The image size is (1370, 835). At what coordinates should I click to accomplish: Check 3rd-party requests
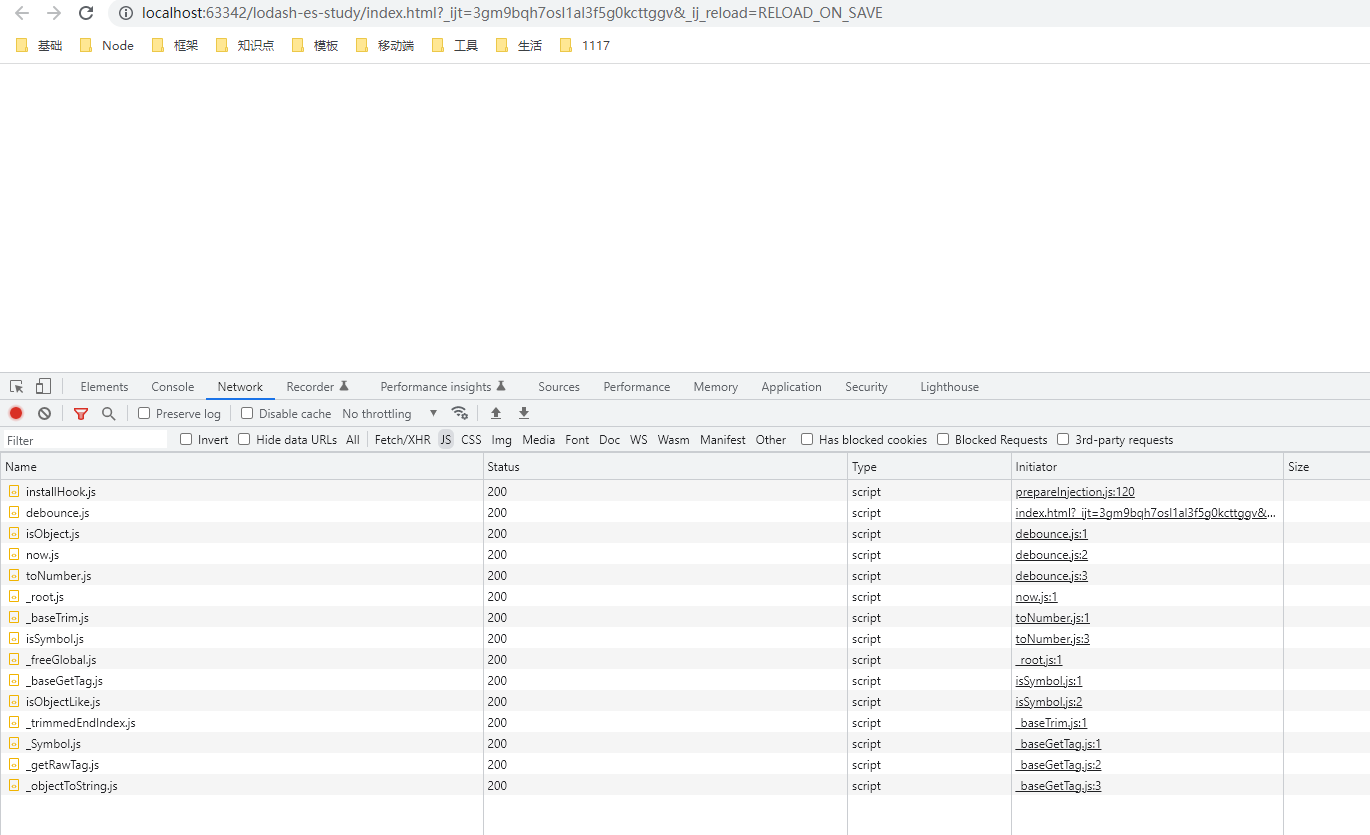click(1063, 439)
